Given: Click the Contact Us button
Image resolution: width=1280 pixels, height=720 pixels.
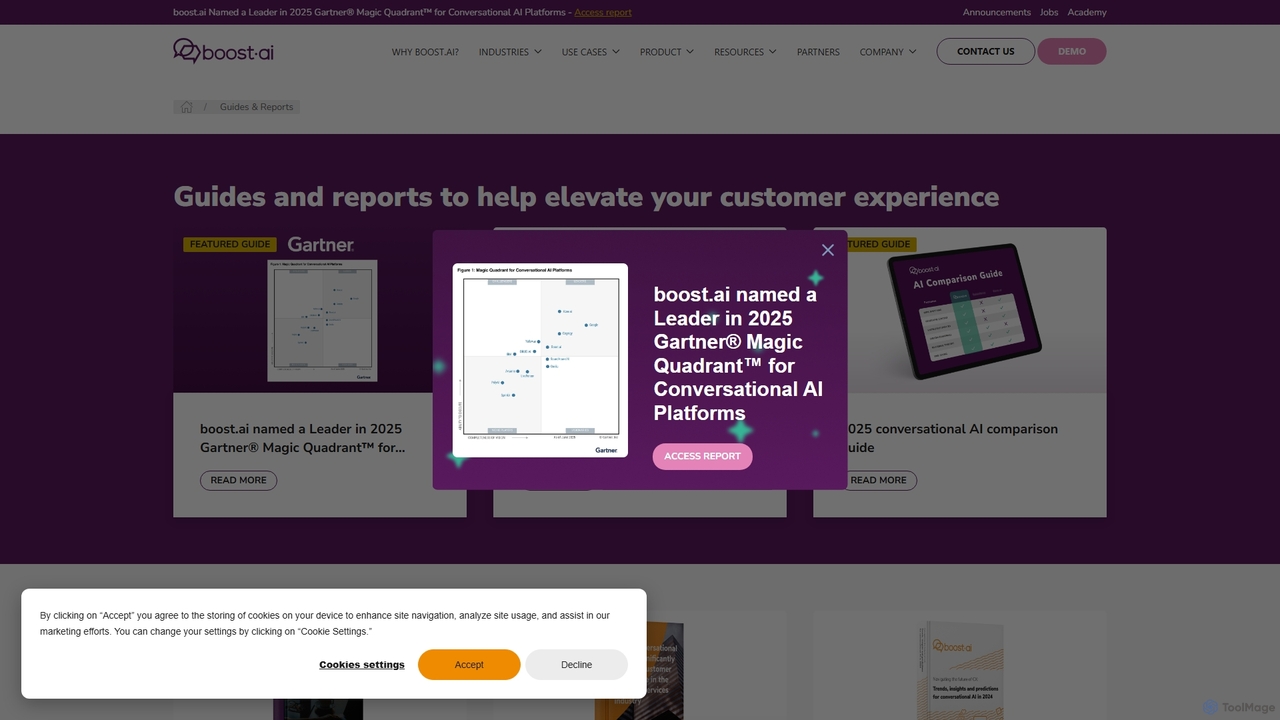Looking at the screenshot, I should (x=985, y=51).
